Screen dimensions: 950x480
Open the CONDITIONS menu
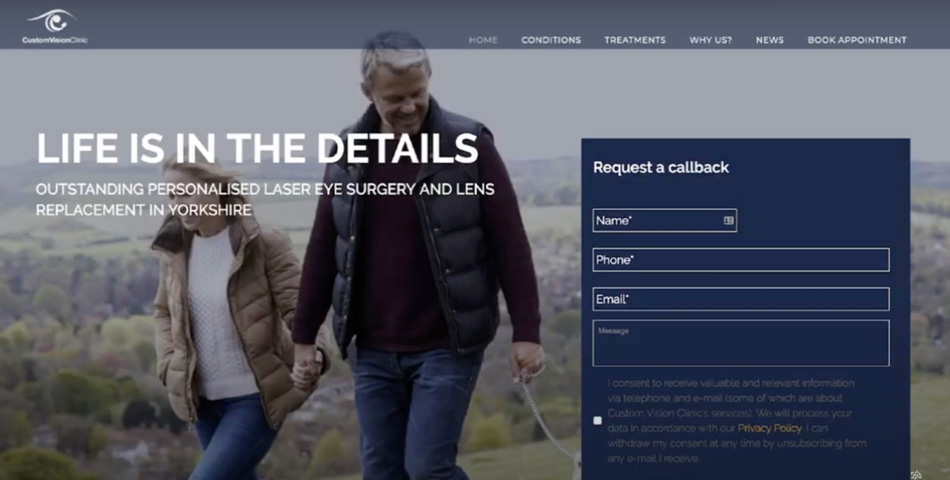[x=551, y=40]
